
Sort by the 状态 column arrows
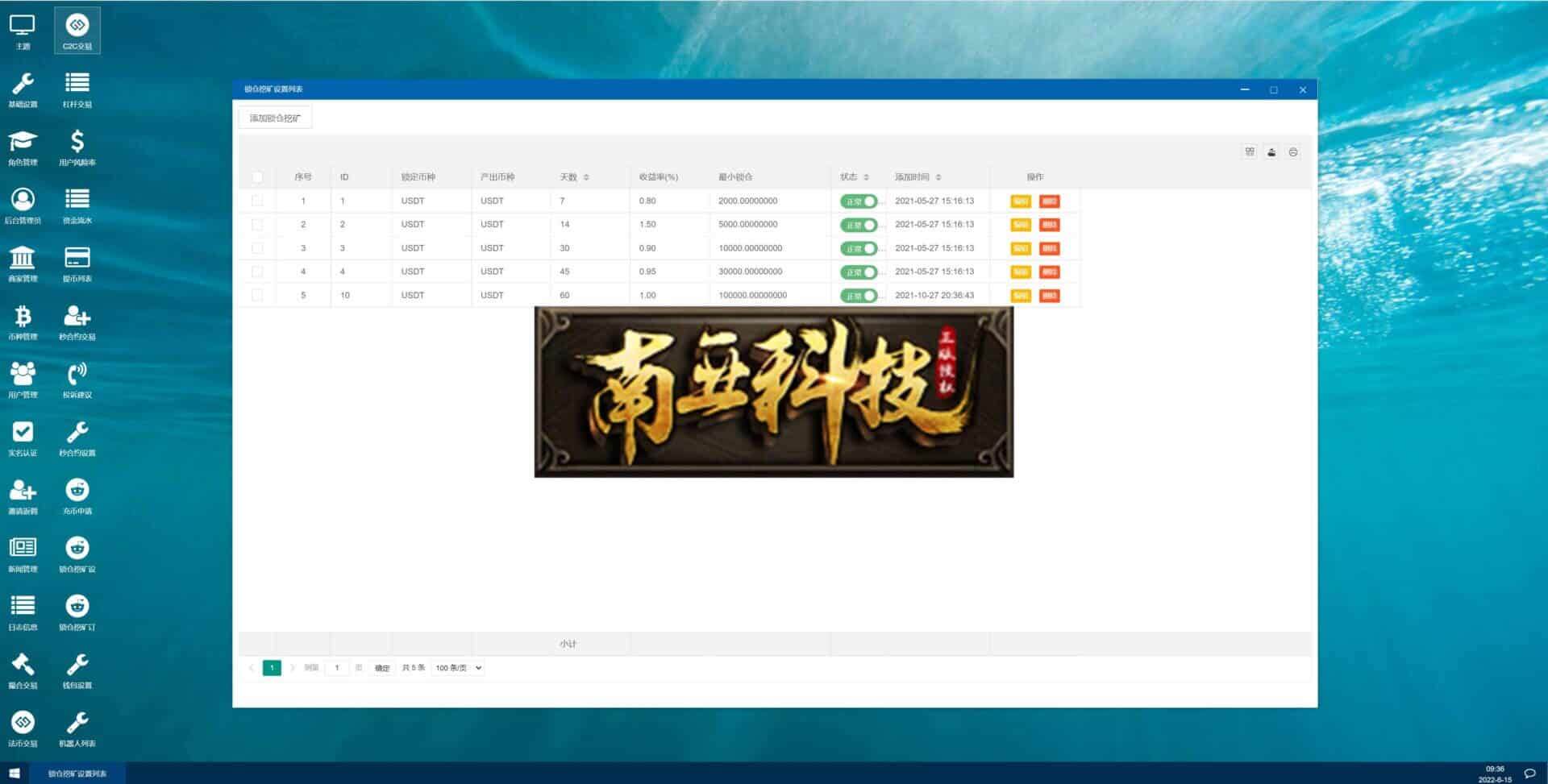pos(866,177)
